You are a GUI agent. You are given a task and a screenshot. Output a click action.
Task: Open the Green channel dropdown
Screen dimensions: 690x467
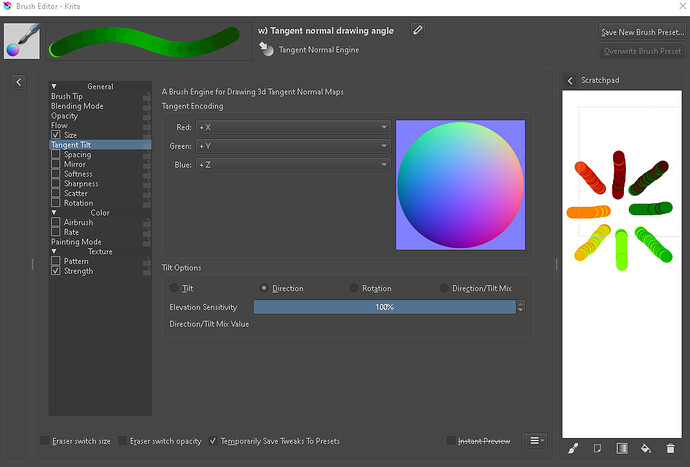[293, 146]
